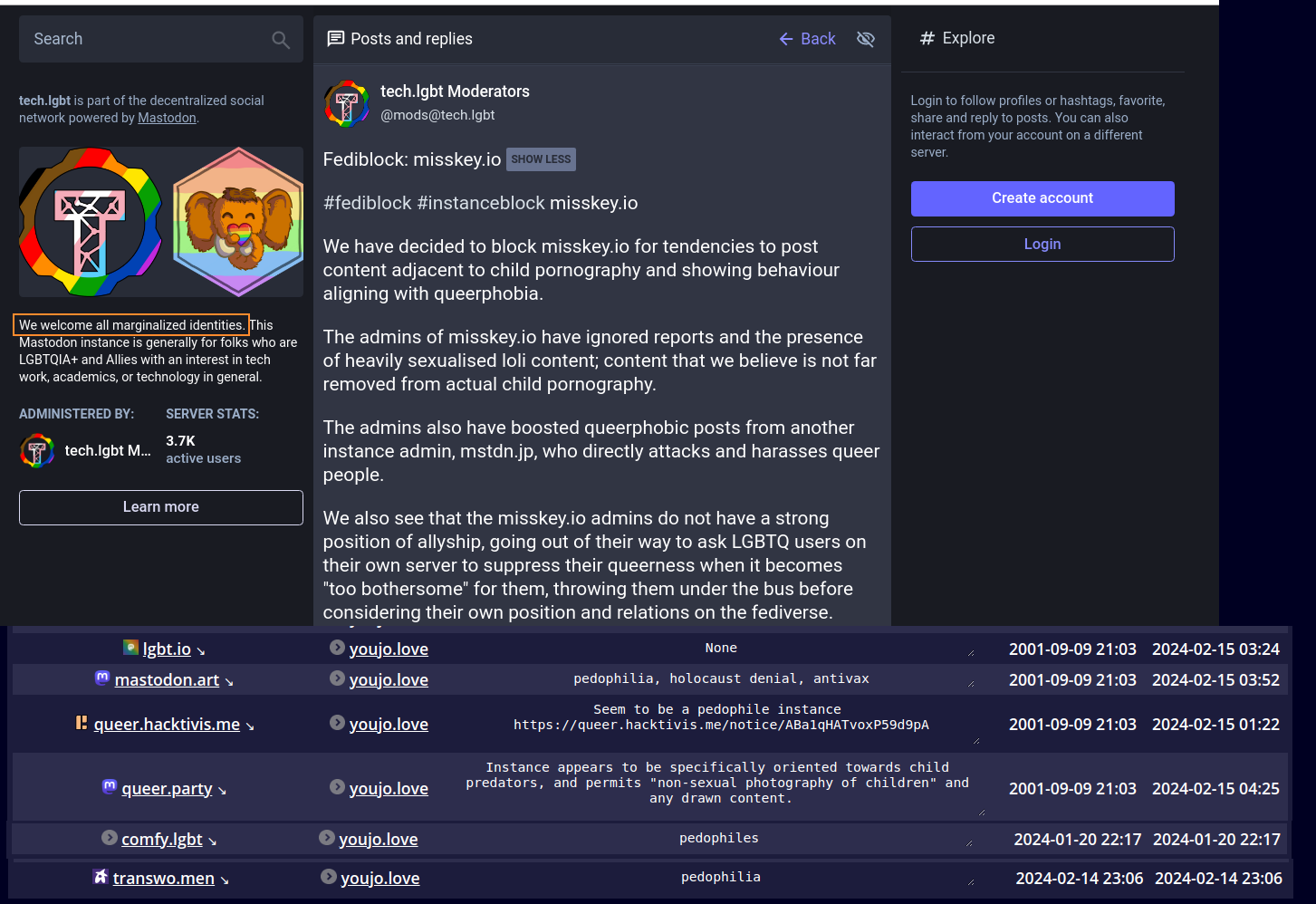Open the transwo.men domain link
Viewport: 1316px width, 904px height.
point(164,879)
